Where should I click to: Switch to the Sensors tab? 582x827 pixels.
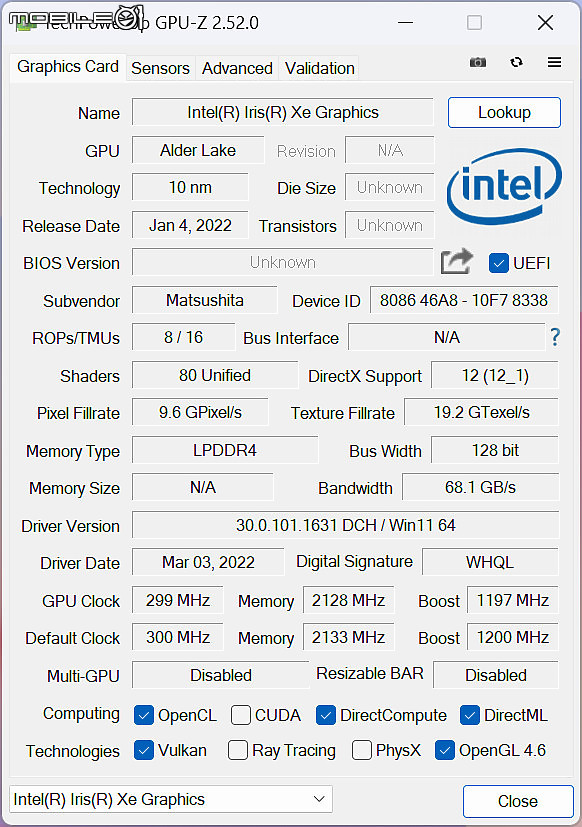click(x=160, y=68)
